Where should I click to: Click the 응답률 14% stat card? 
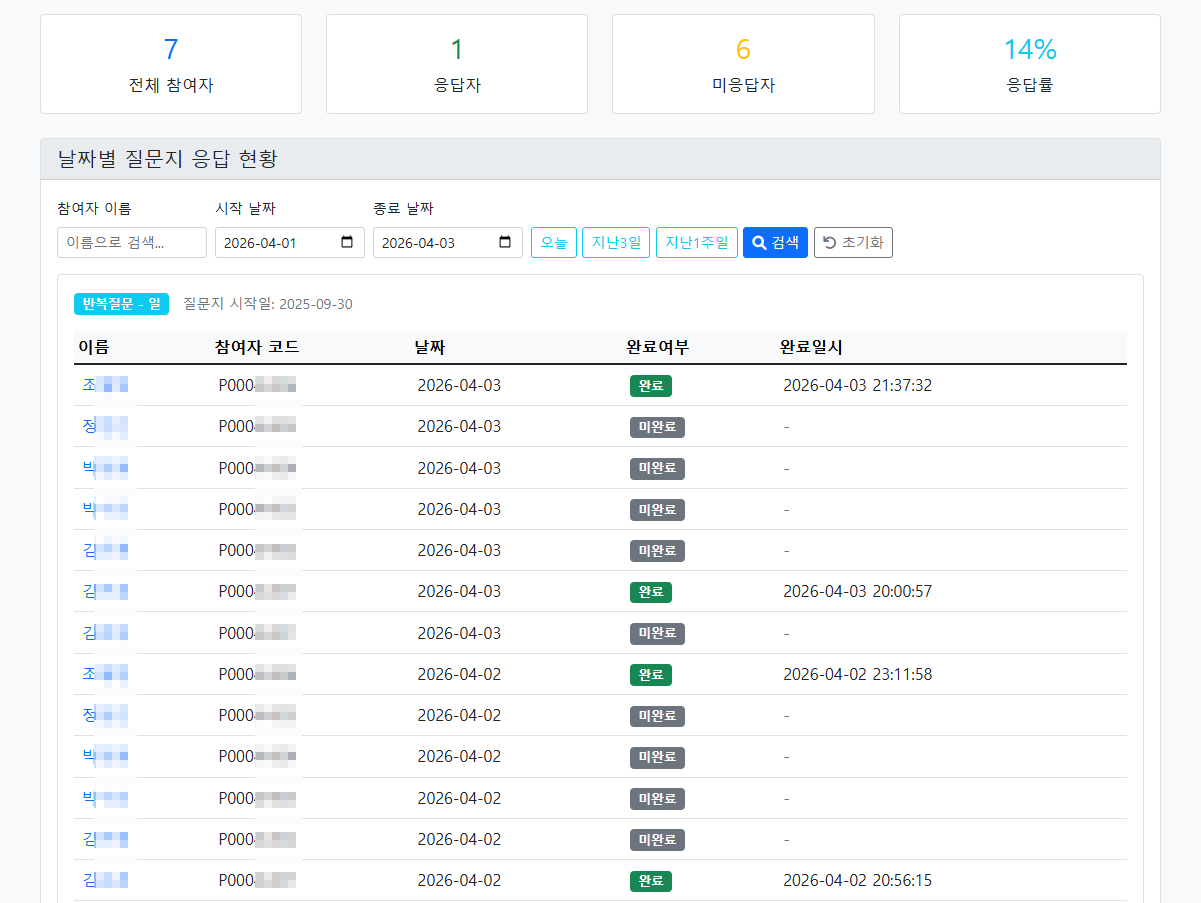(x=1028, y=63)
